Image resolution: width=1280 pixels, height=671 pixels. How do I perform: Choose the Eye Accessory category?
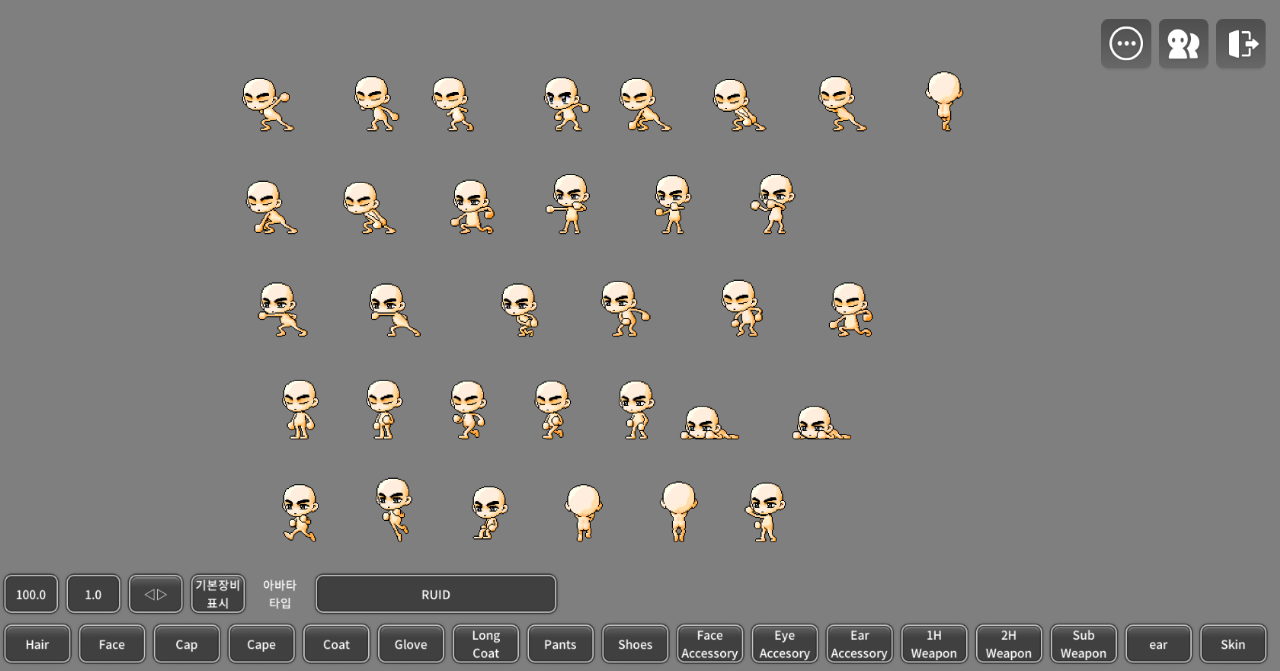pyautogui.click(x=784, y=644)
